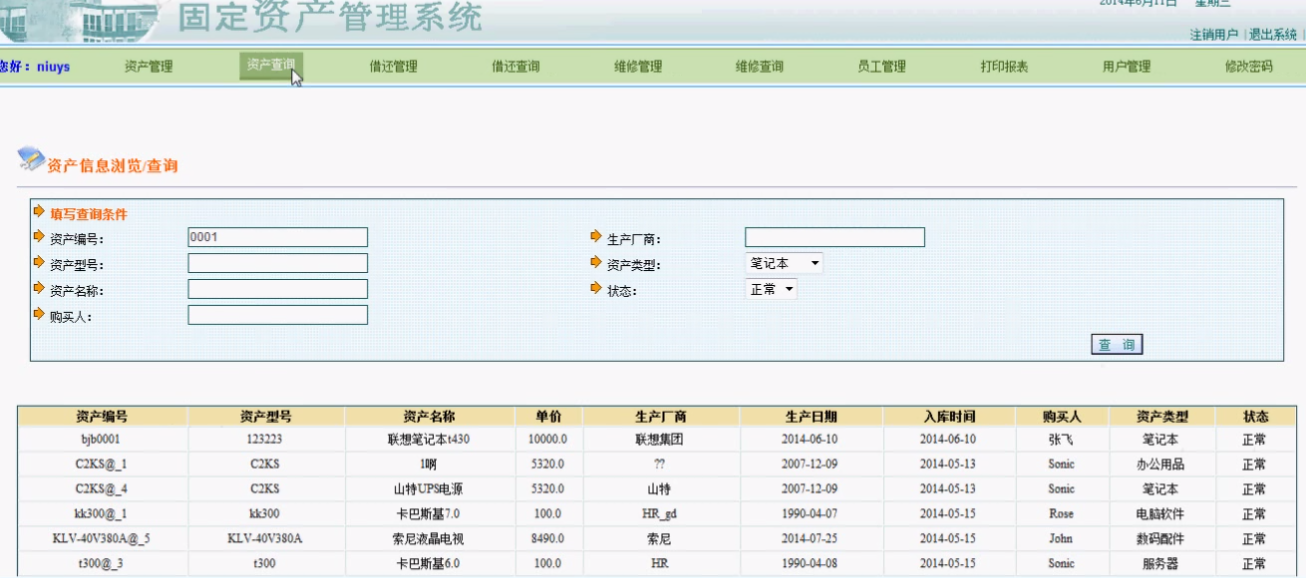Open the 资产管理 menu
Viewport: 1306px width, 578px height.
coord(148,67)
